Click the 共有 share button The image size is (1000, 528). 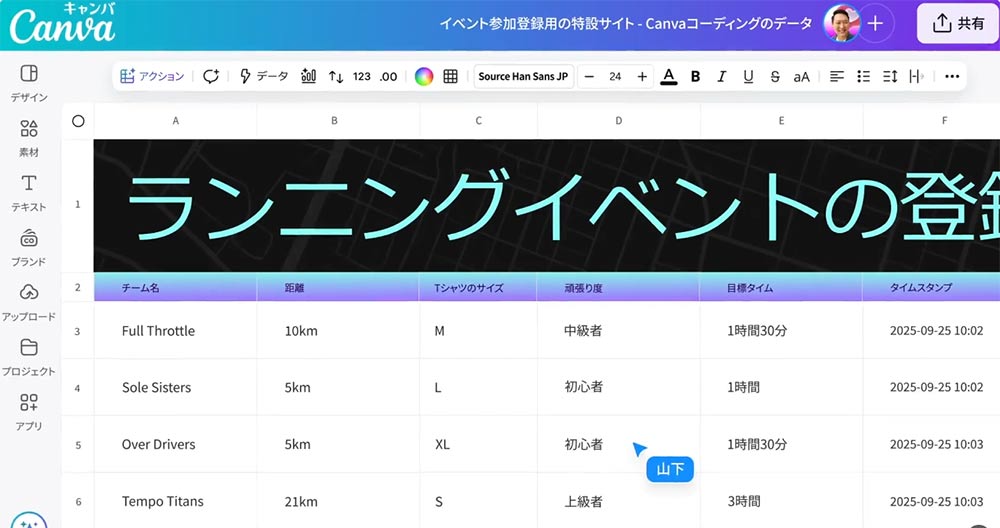click(x=957, y=24)
